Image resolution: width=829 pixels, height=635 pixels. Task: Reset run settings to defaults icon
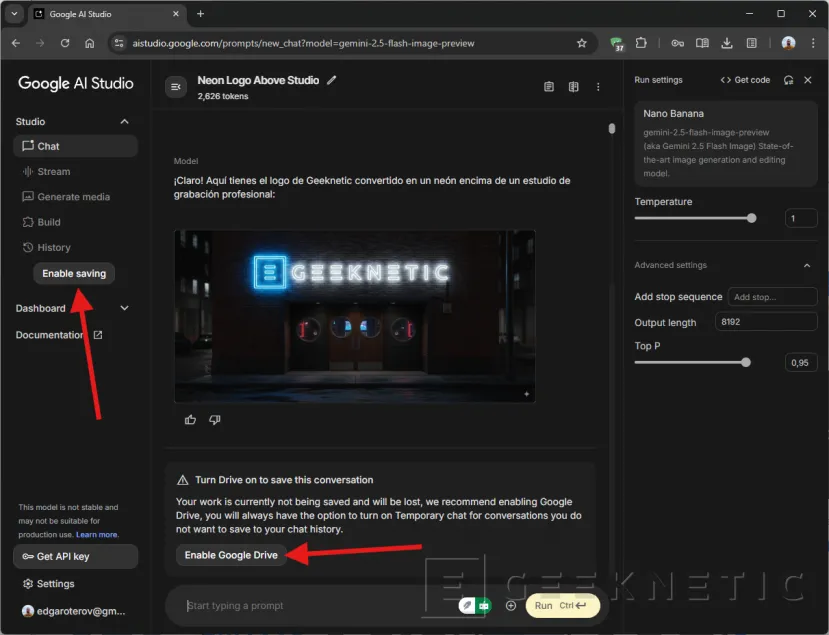click(x=788, y=80)
